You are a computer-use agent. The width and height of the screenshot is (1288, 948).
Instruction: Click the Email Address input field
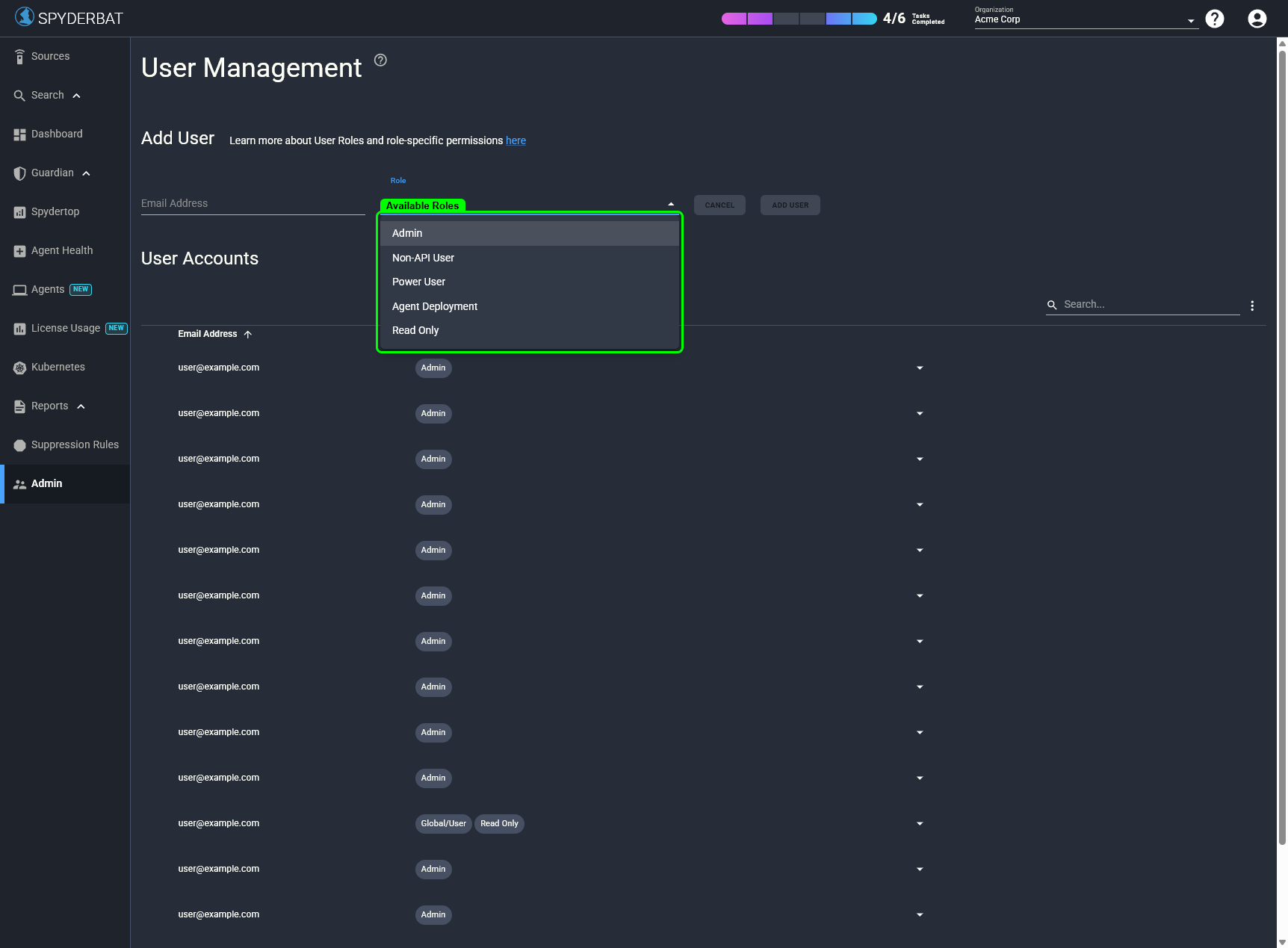pos(253,202)
